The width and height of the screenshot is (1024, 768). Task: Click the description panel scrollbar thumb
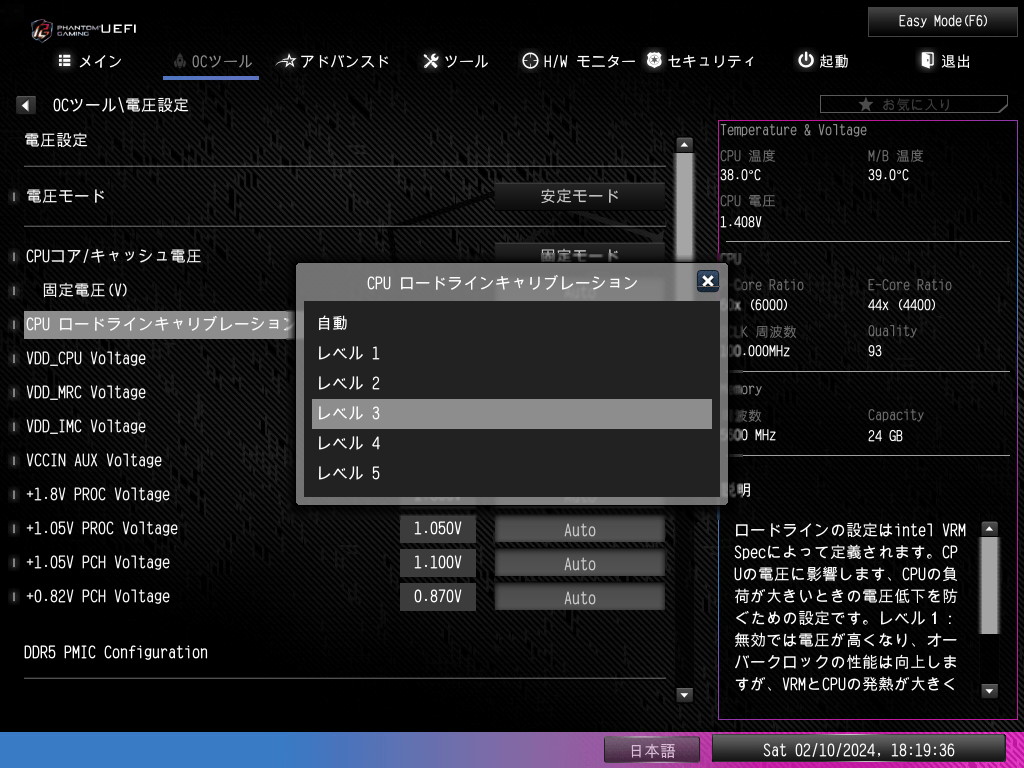[x=990, y=586]
